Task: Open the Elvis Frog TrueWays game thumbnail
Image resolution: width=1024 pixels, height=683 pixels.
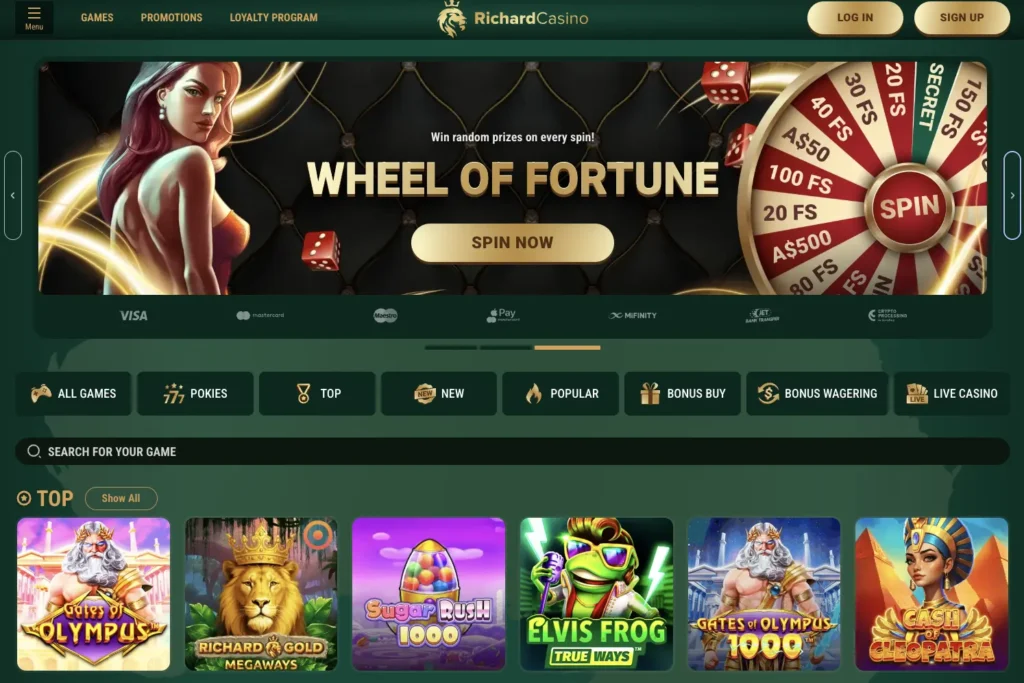Action: click(x=596, y=594)
